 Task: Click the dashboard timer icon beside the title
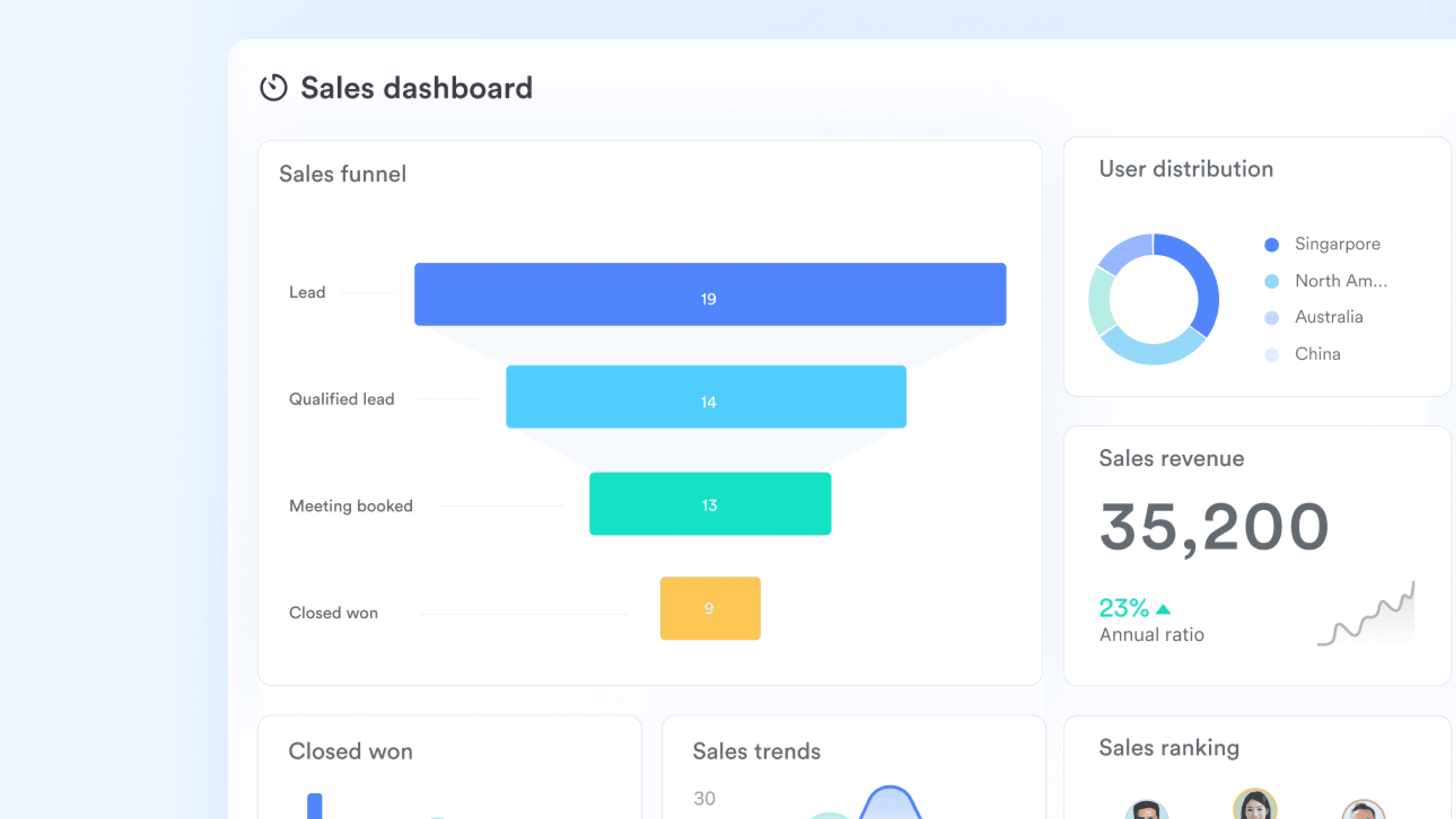coord(273,88)
